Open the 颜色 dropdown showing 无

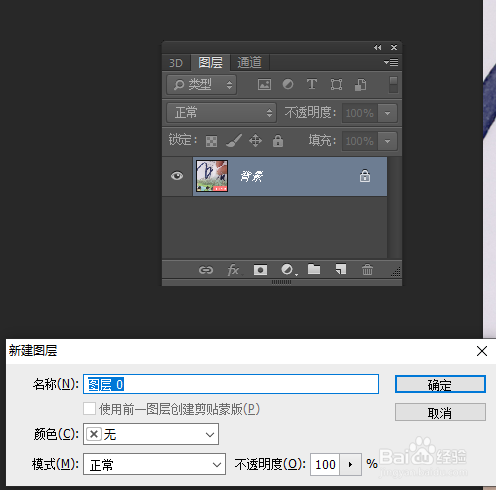151,434
